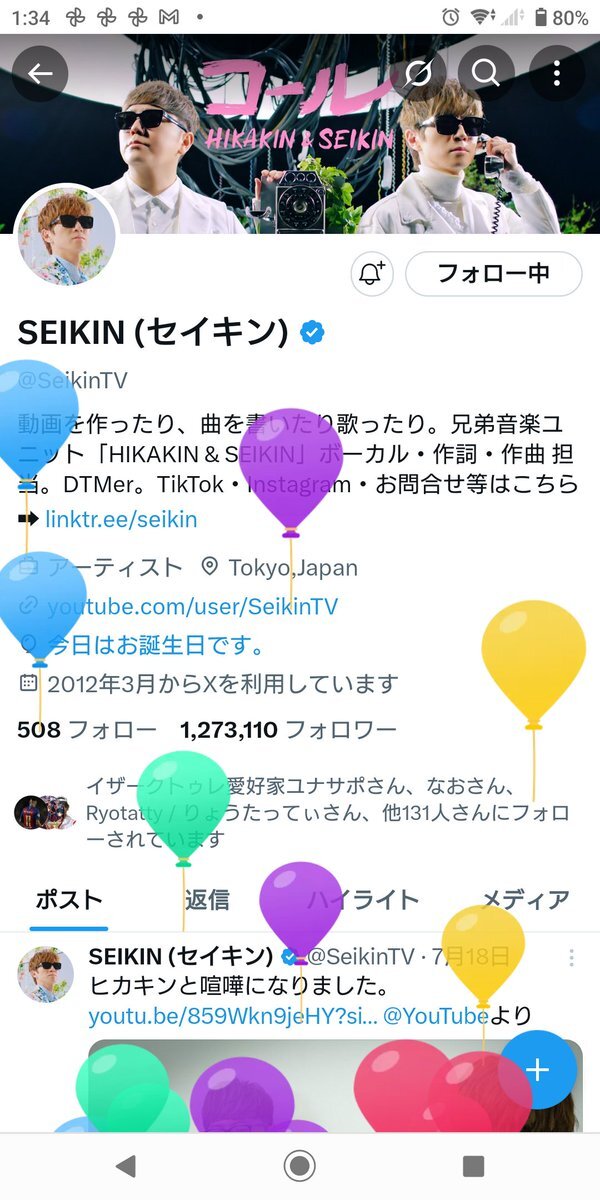Open the three-dot overflow menu in header
Screen dimensions: 600x1200
[557, 73]
